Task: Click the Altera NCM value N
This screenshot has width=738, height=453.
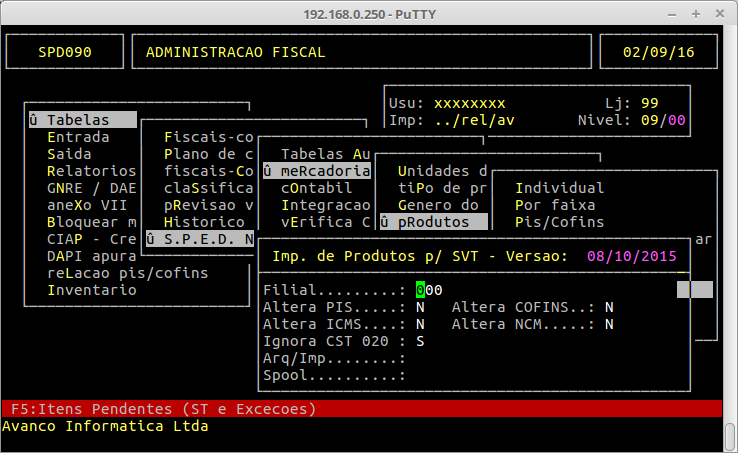Action: (x=609, y=324)
